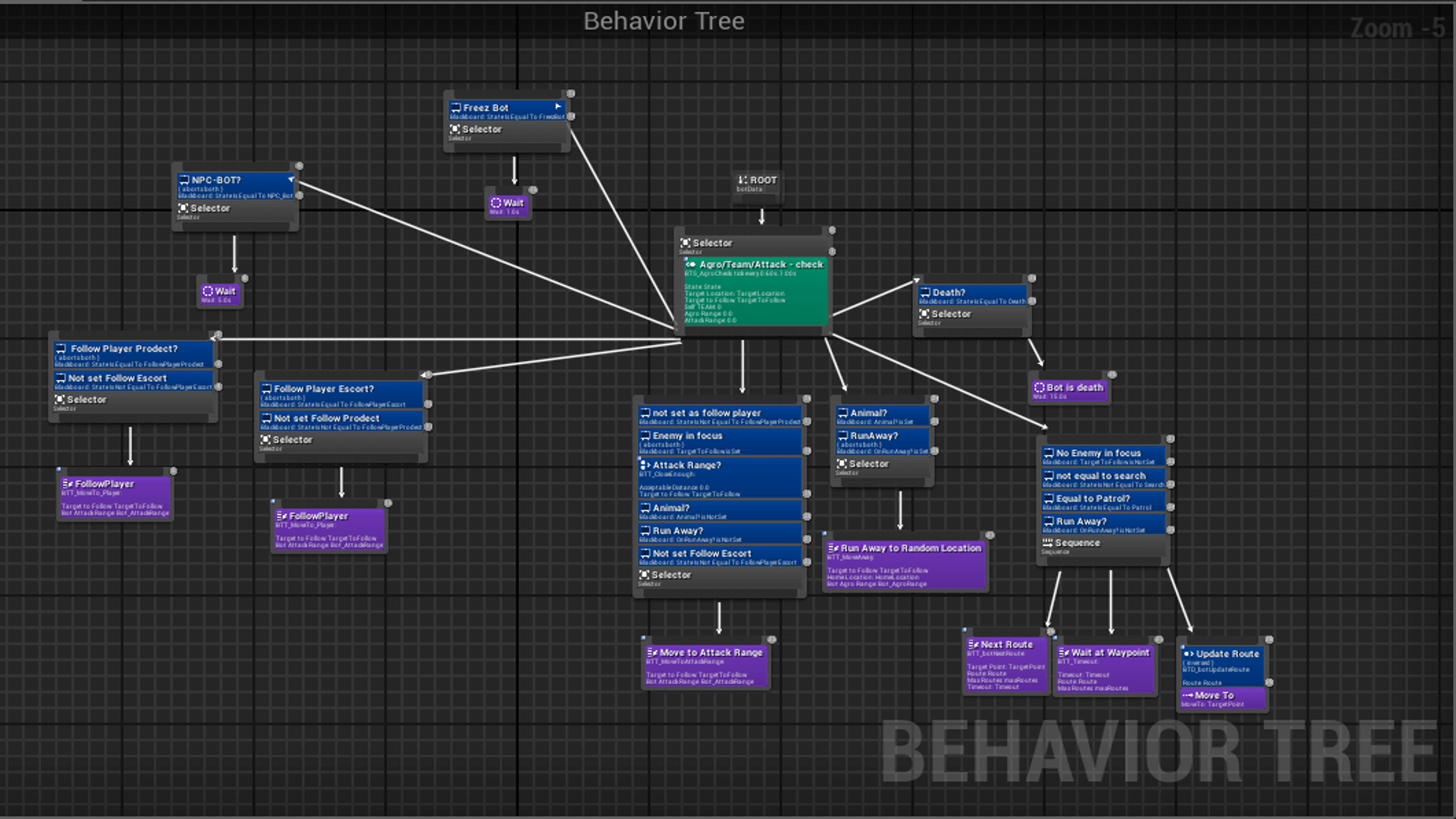The image size is (1456, 819).
Task: Click the icon beside Attack Range?
Action: click(645, 466)
